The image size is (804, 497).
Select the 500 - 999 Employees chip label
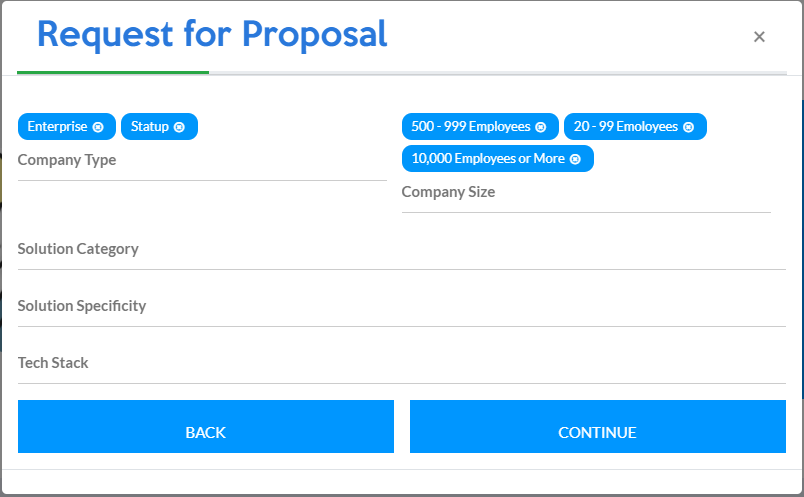[470, 127]
